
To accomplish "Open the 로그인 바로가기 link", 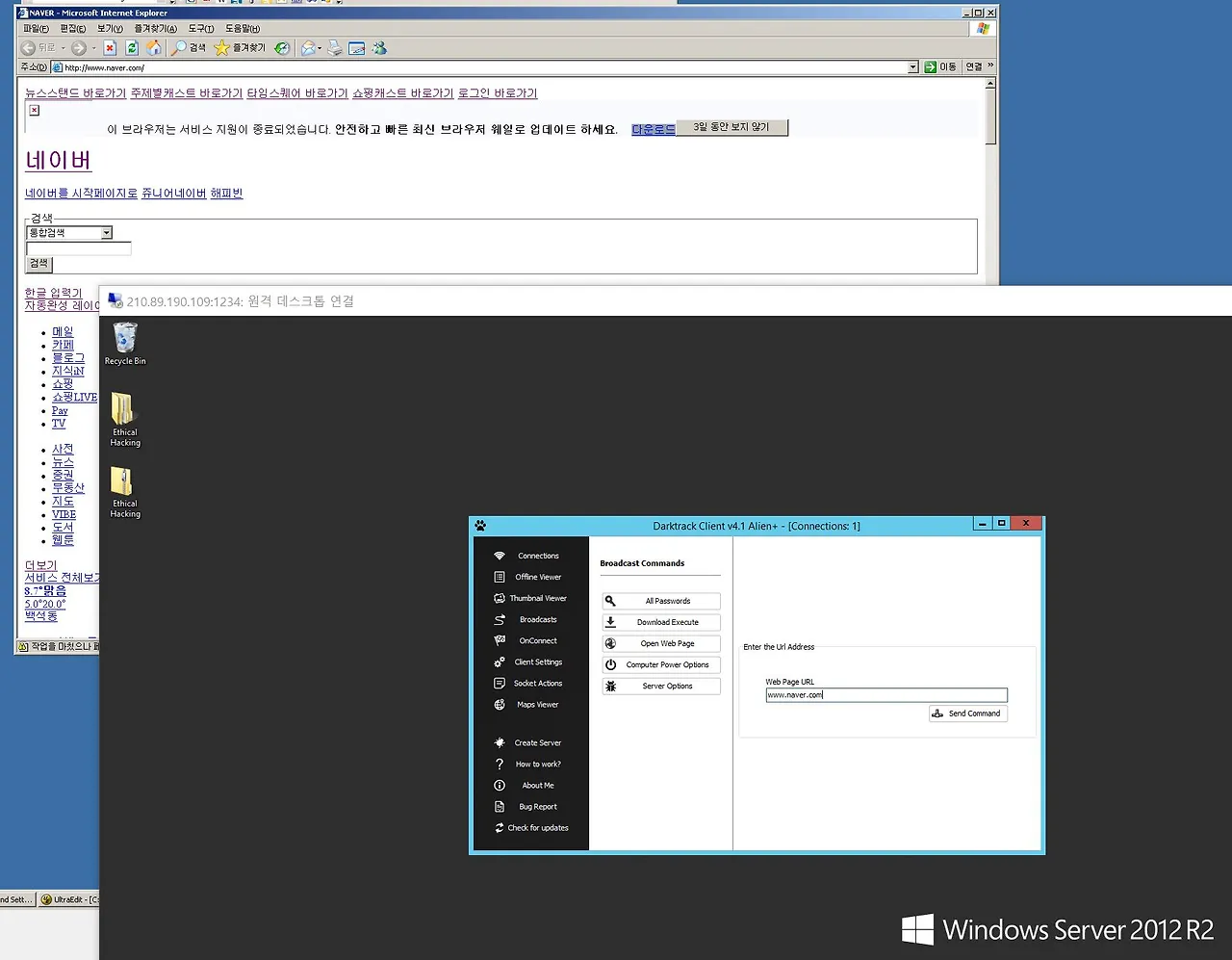I will (497, 93).
